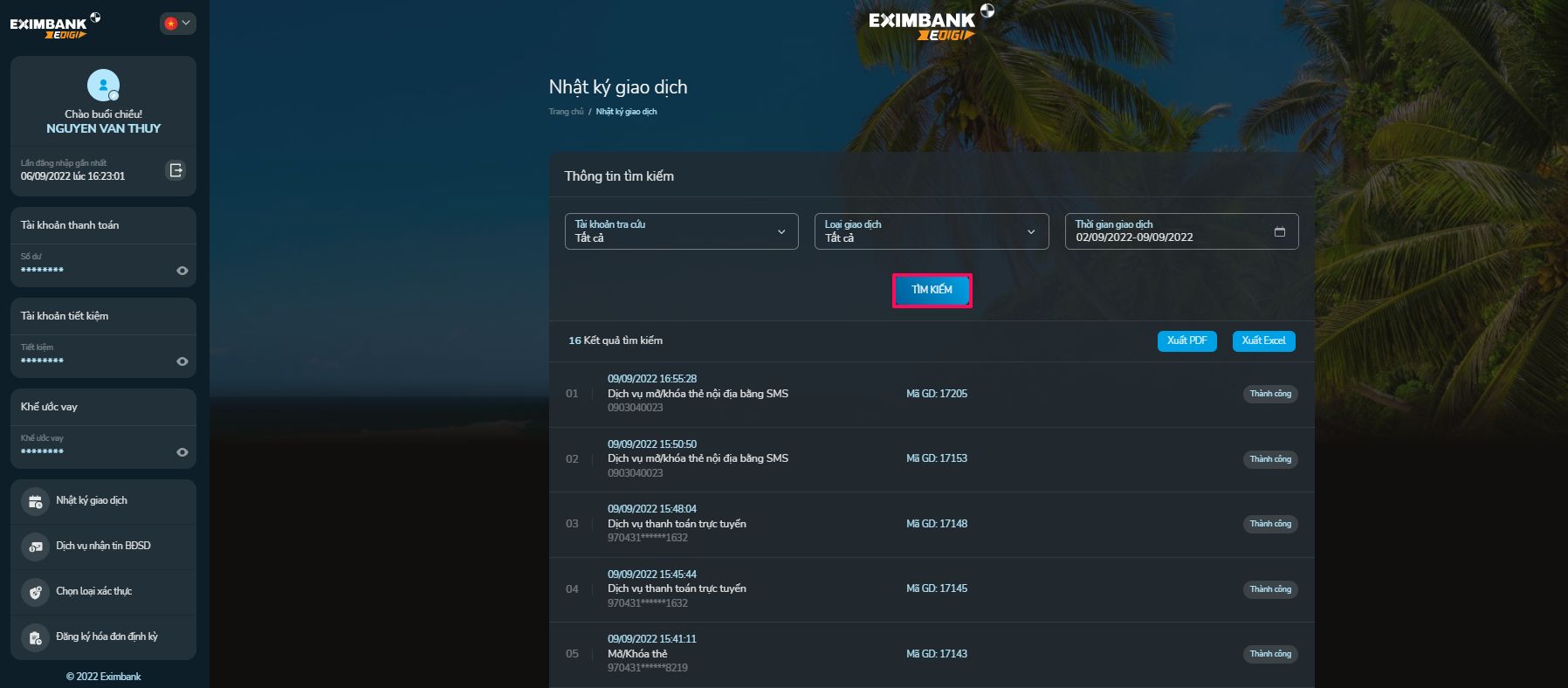Click the Nhật ký giao dịch sidebar icon
This screenshot has height=688, width=1568.
(x=35, y=501)
